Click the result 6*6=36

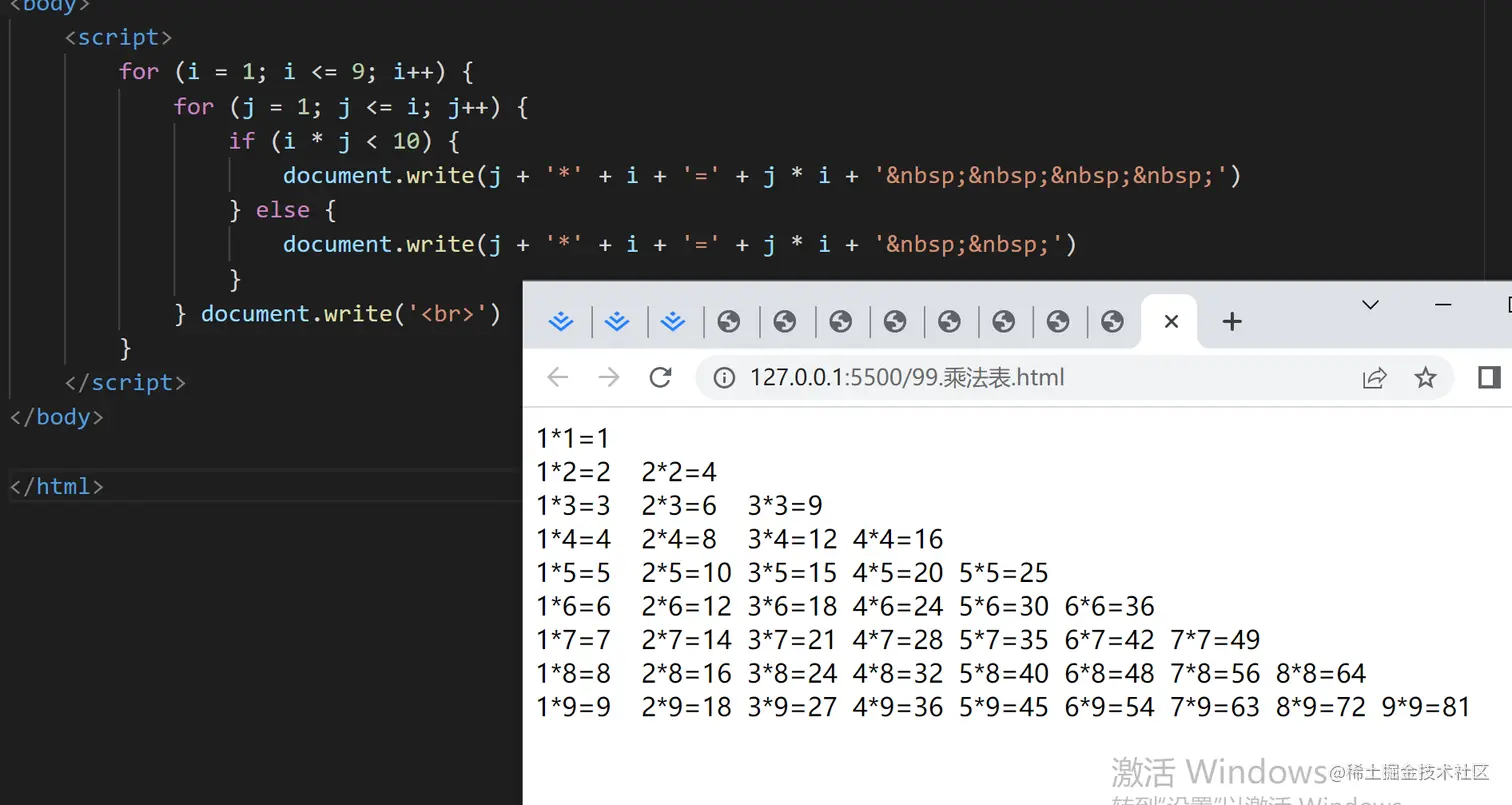[1110, 607]
